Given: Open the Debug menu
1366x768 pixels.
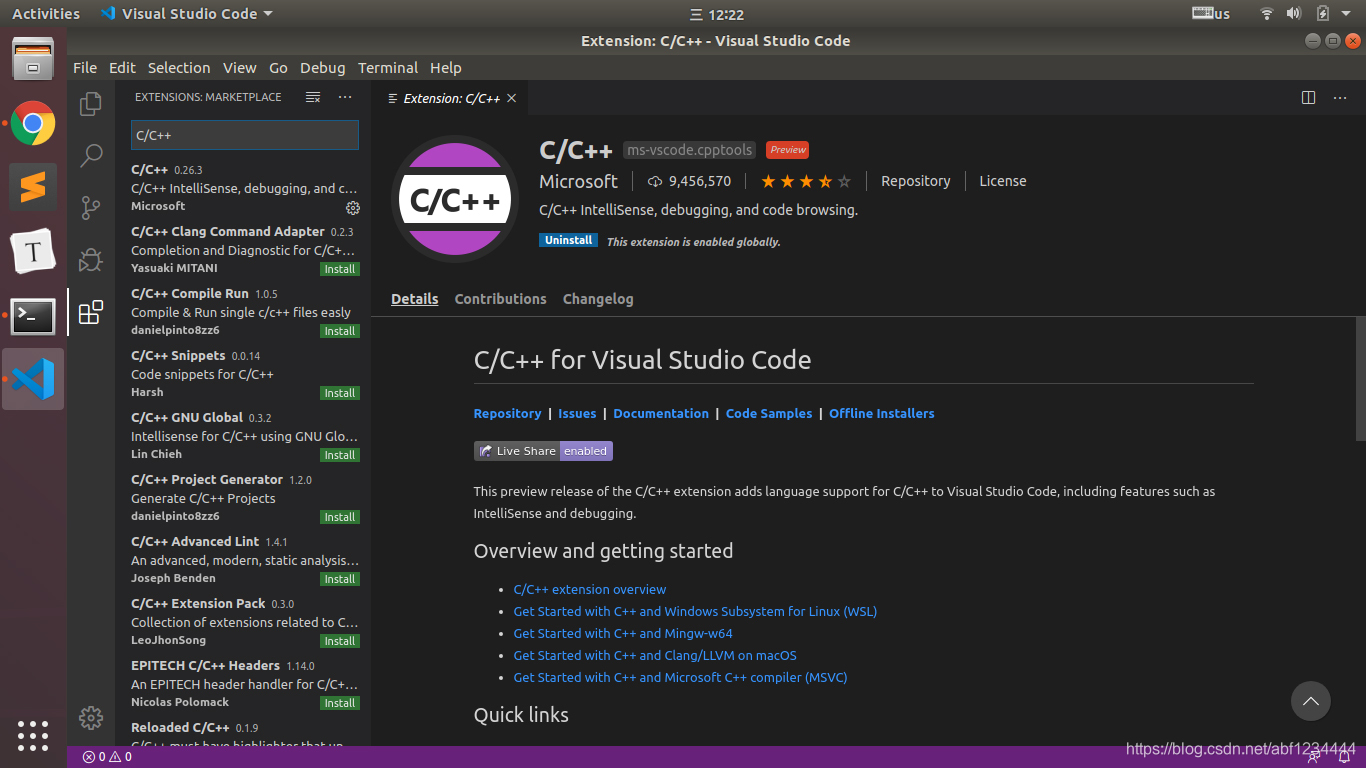Looking at the screenshot, I should tap(322, 68).
